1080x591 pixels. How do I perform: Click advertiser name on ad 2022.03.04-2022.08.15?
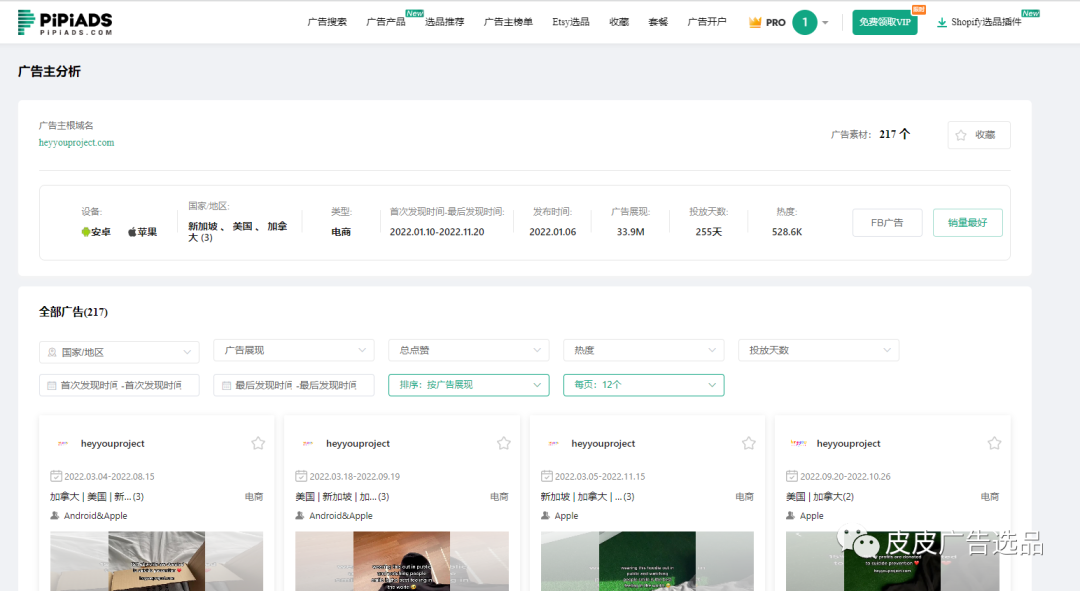(112, 444)
